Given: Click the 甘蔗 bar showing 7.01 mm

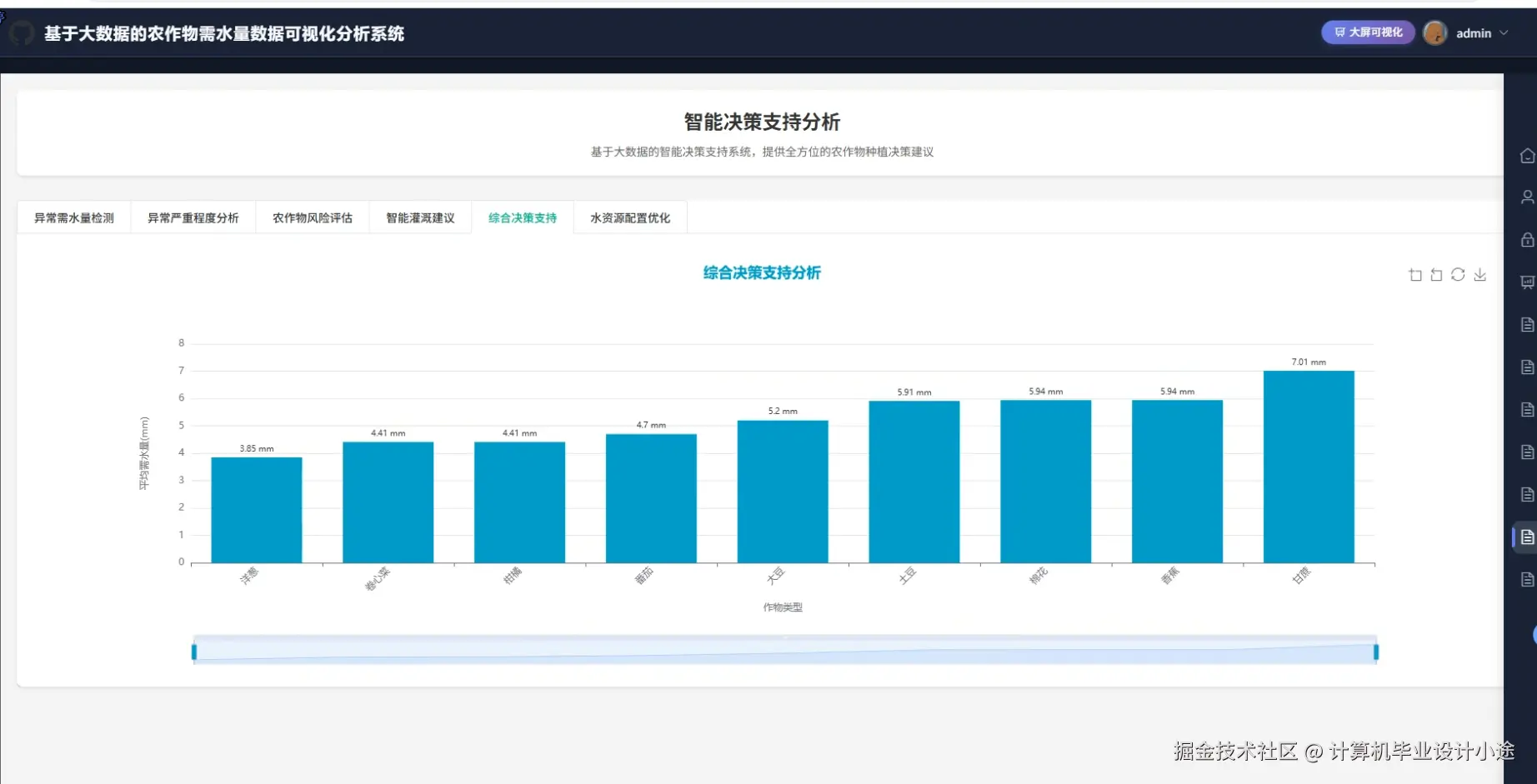Looking at the screenshot, I should point(1309,467).
